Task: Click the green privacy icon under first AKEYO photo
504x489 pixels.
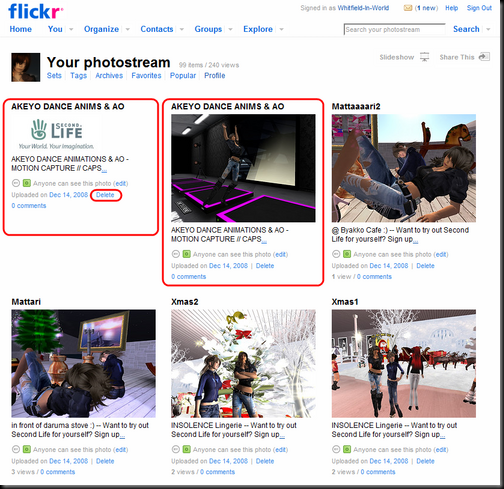Action: 27,183
